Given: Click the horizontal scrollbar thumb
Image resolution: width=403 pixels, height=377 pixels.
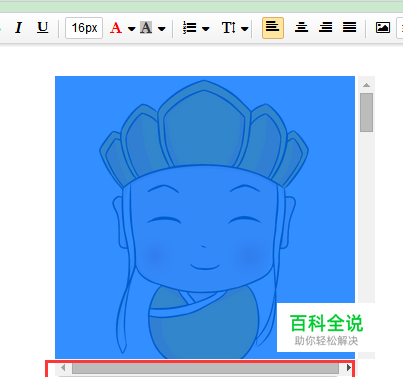Looking at the screenshot, I should coord(205,368).
